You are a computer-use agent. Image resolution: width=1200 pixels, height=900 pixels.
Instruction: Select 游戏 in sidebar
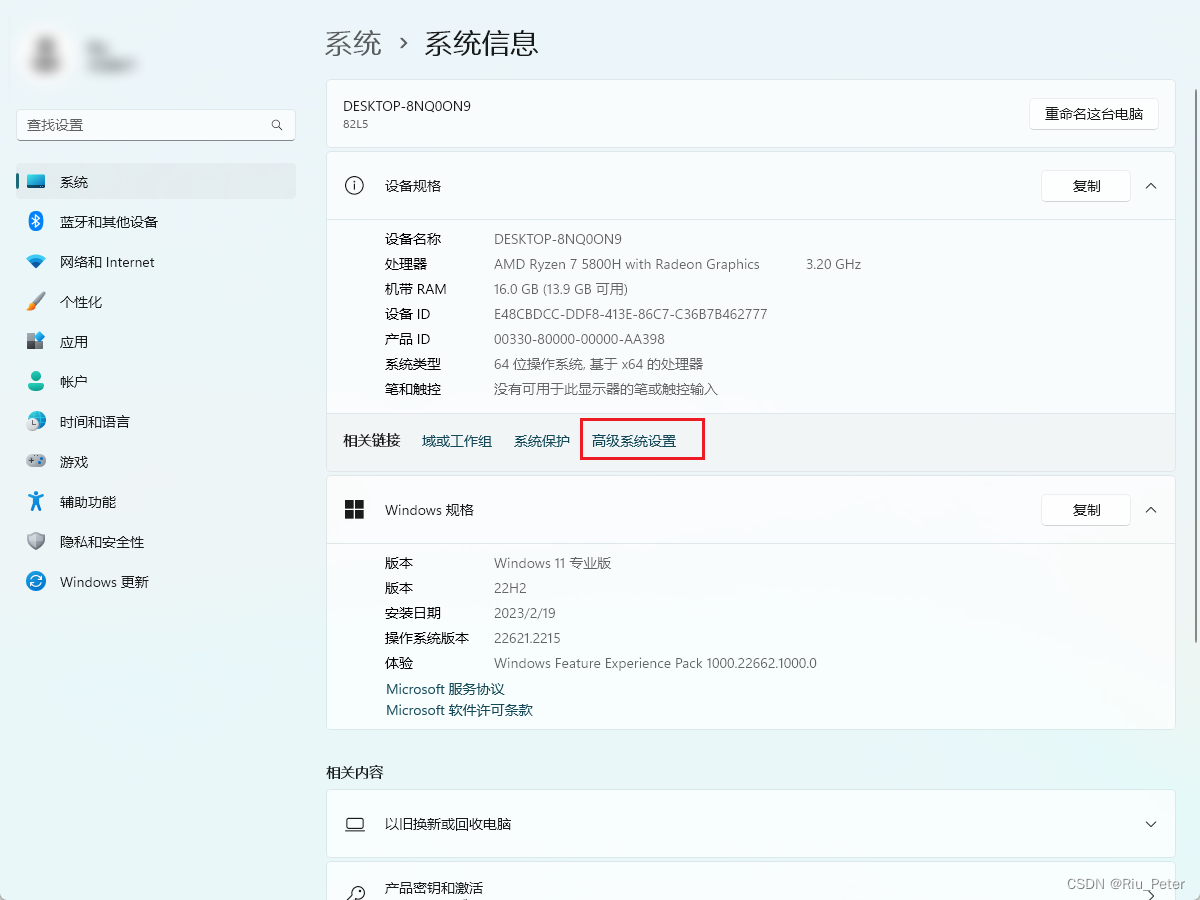click(156, 462)
